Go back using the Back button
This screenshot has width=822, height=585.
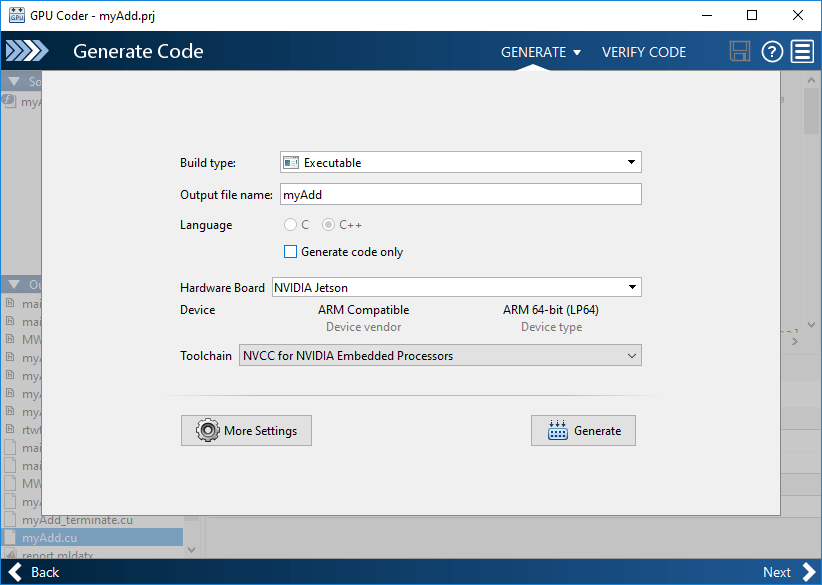coord(34,572)
